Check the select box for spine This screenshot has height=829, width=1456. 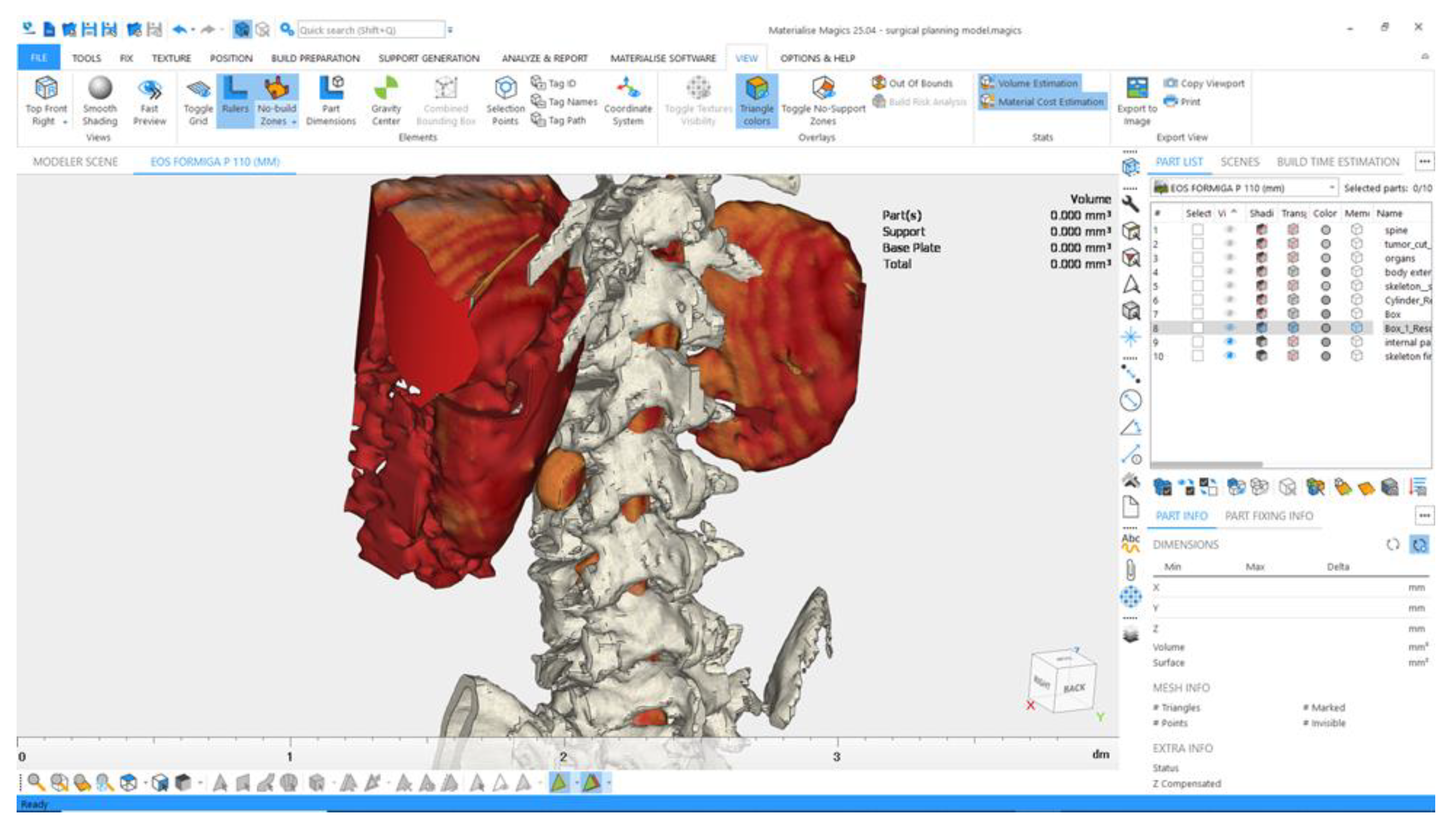tap(1197, 230)
